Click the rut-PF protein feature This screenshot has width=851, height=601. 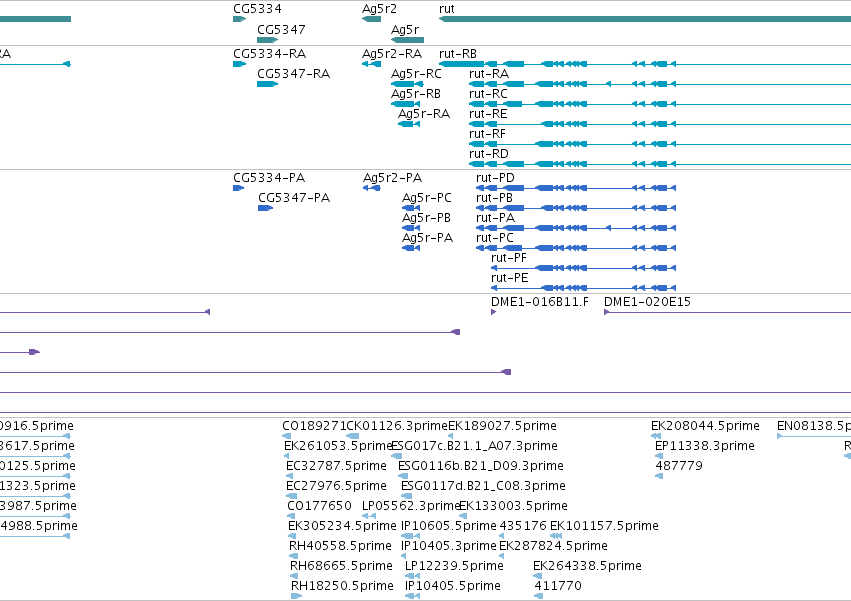tap(583, 268)
